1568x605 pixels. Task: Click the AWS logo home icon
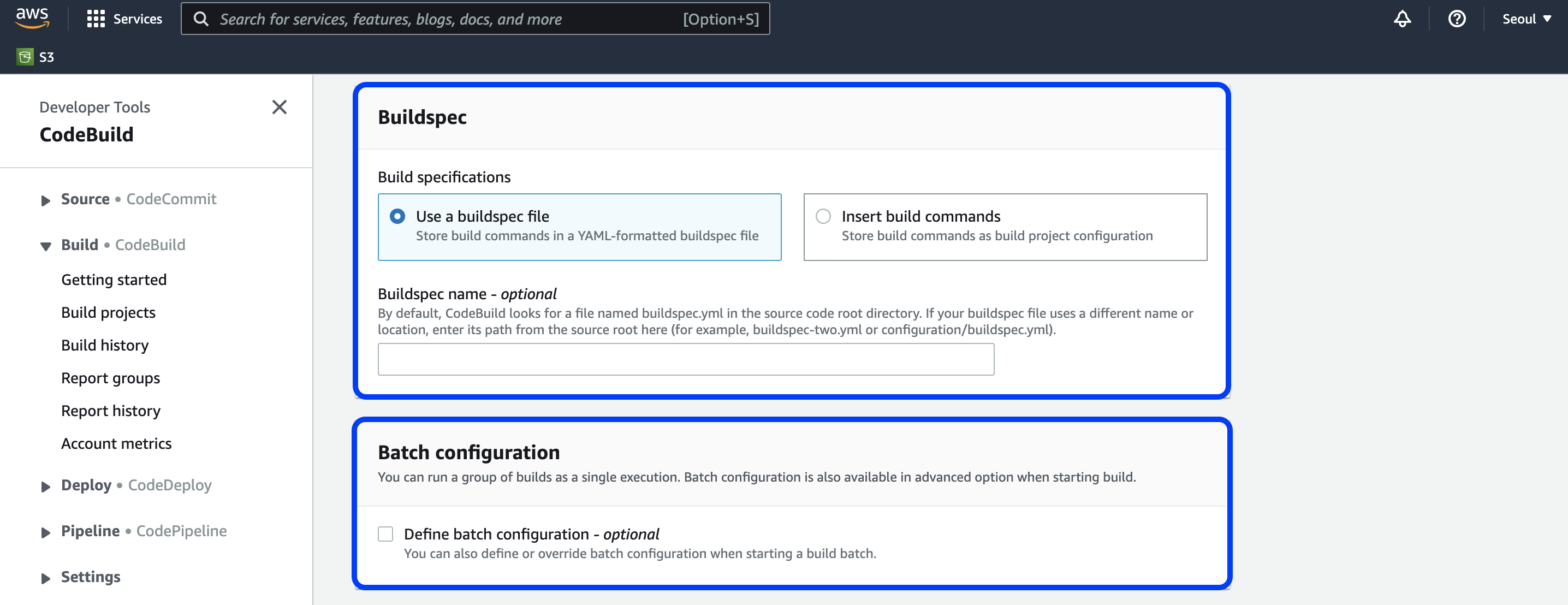[32, 18]
